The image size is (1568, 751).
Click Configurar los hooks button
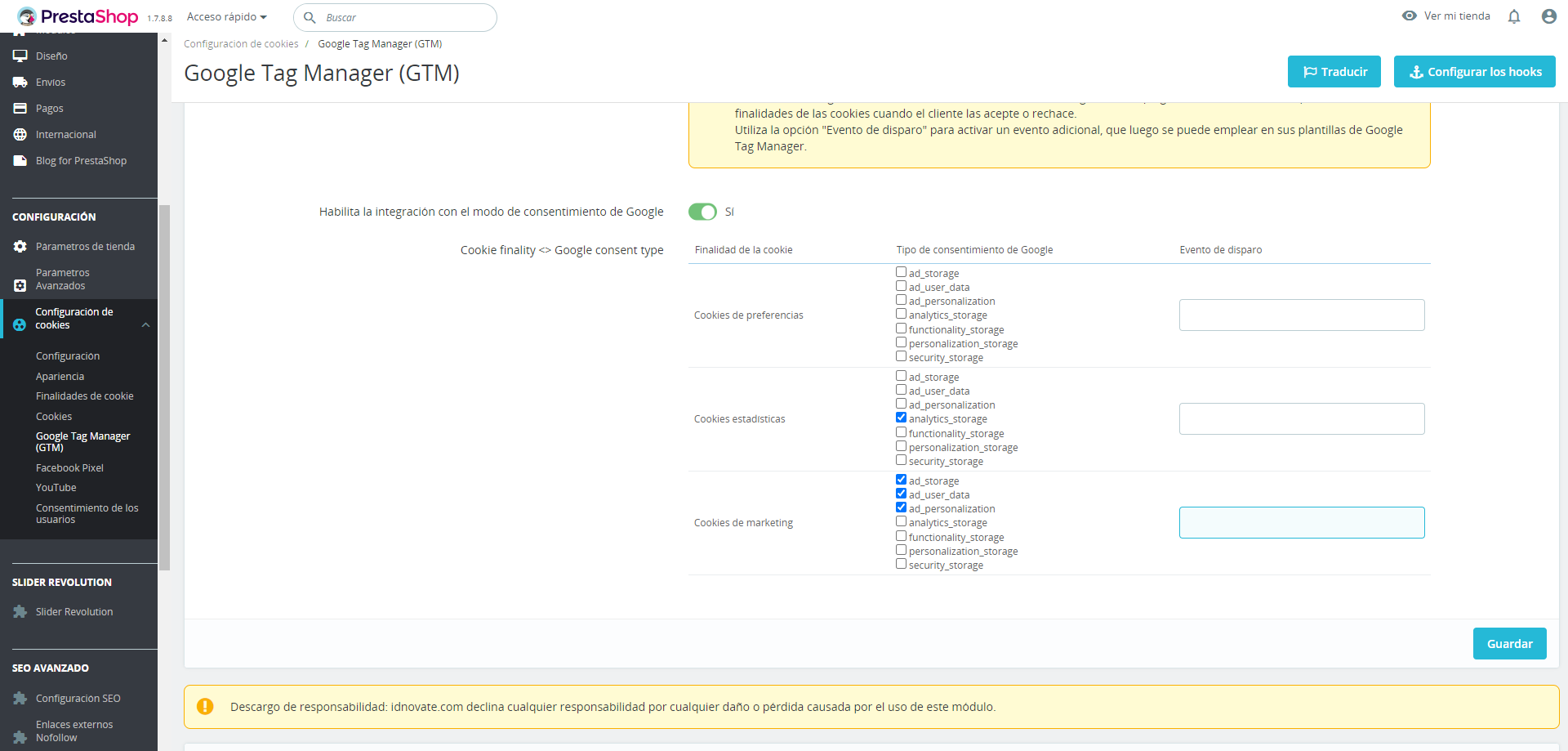(x=1475, y=71)
